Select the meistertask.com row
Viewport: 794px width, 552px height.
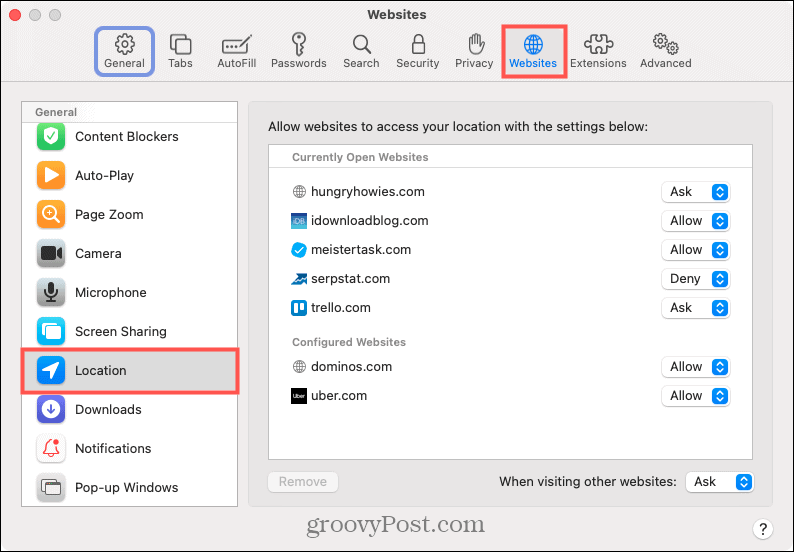coord(510,250)
